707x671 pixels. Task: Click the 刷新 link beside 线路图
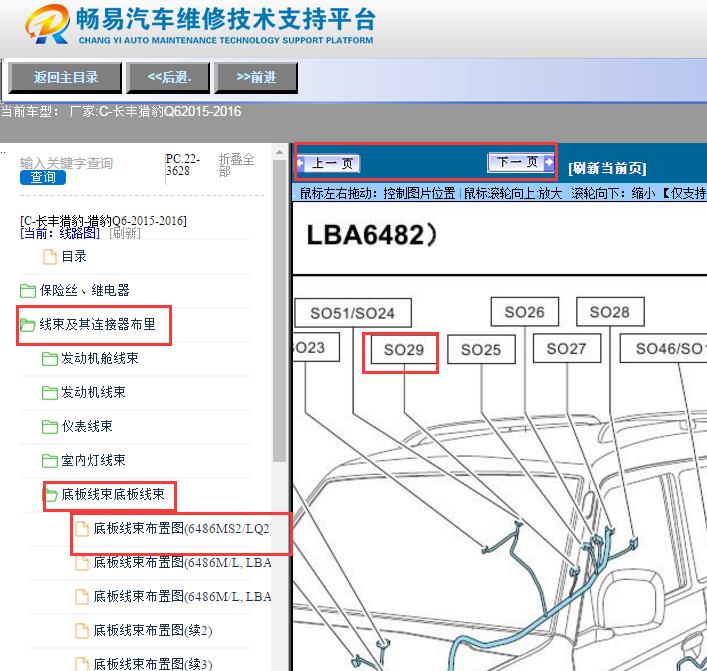click(x=125, y=233)
